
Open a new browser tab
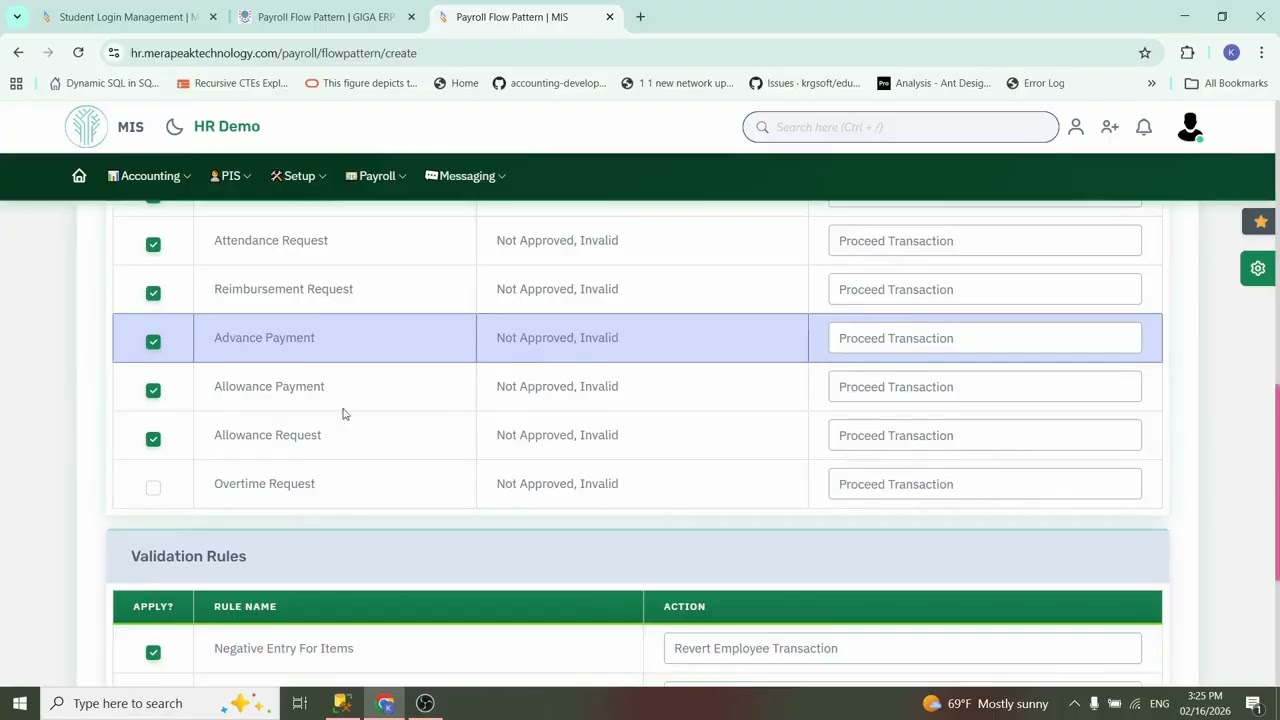pyautogui.click(x=640, y=17)
